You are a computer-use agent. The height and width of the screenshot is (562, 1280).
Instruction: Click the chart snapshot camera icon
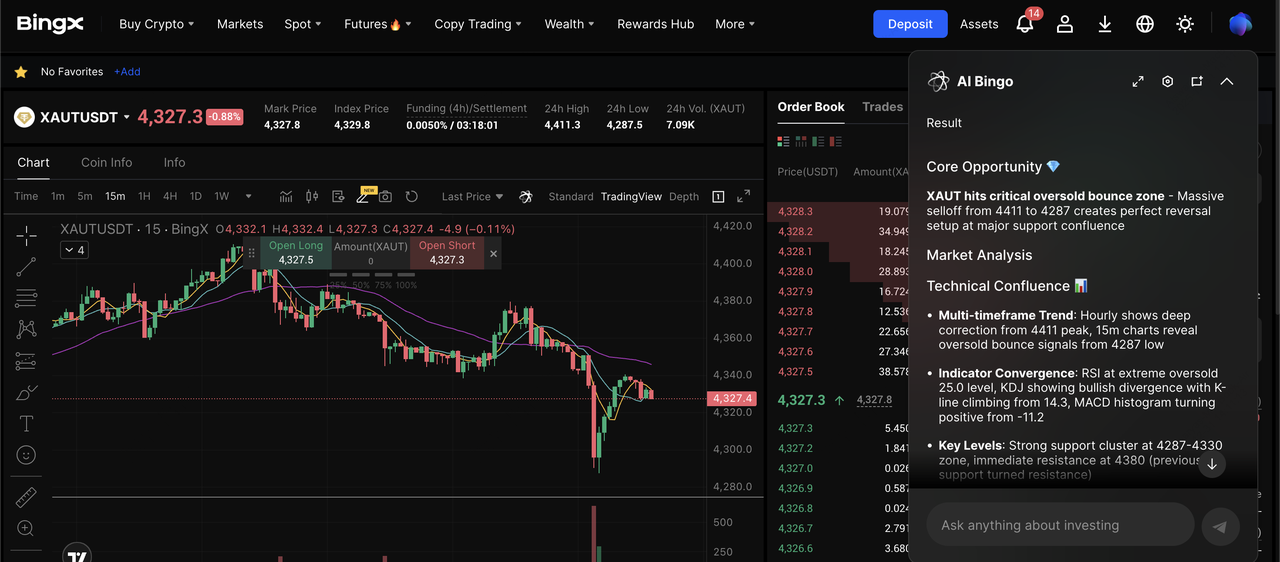pos(385,197)
